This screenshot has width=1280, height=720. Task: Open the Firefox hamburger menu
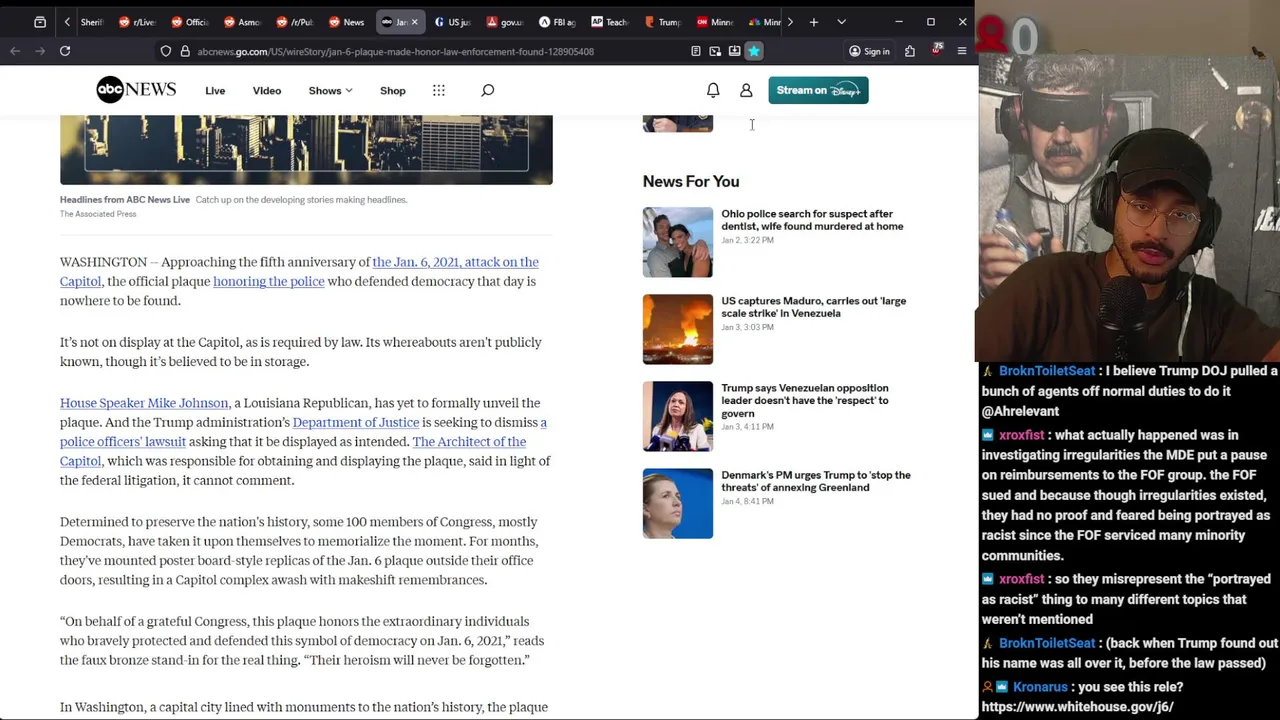pos(962,51)
